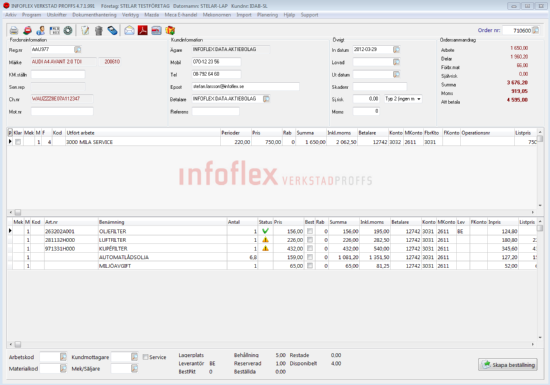The width and height of the screenshot is (550, 385).
Task: Click lookup icon next to Betalare field
Action: [266, 99]
